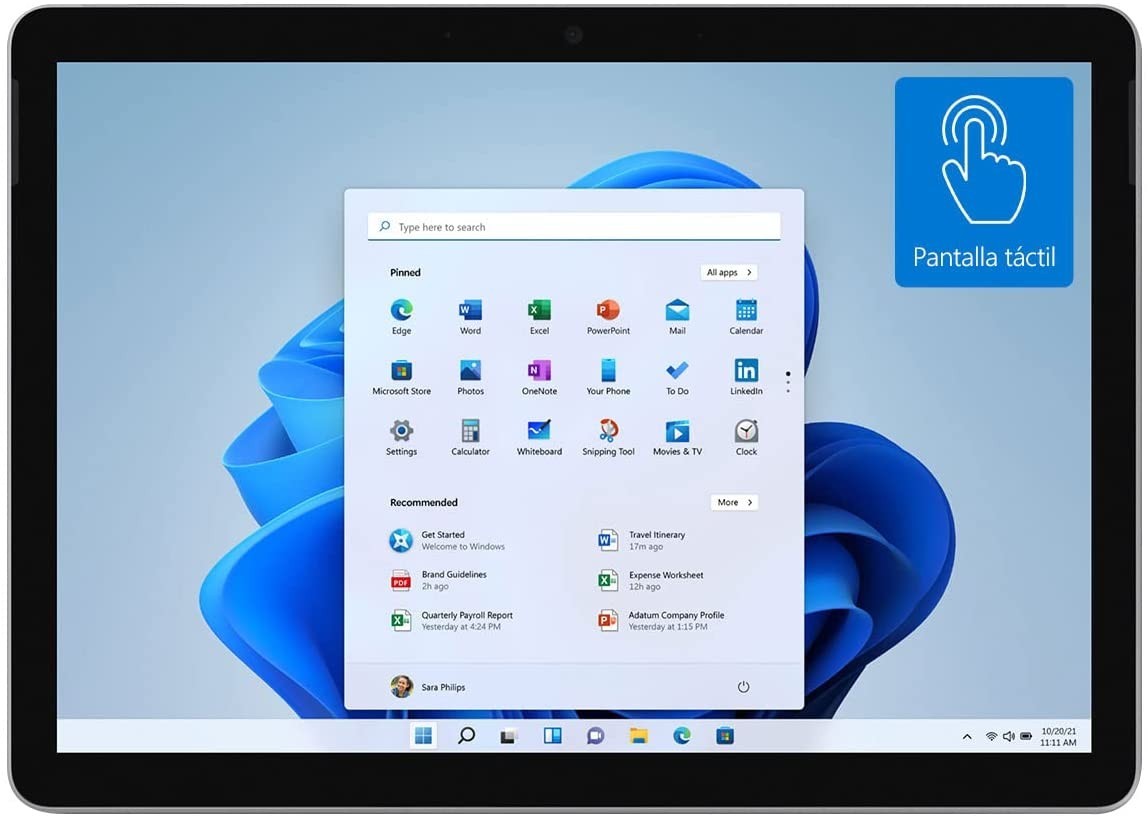Open the Mail app

677,316
